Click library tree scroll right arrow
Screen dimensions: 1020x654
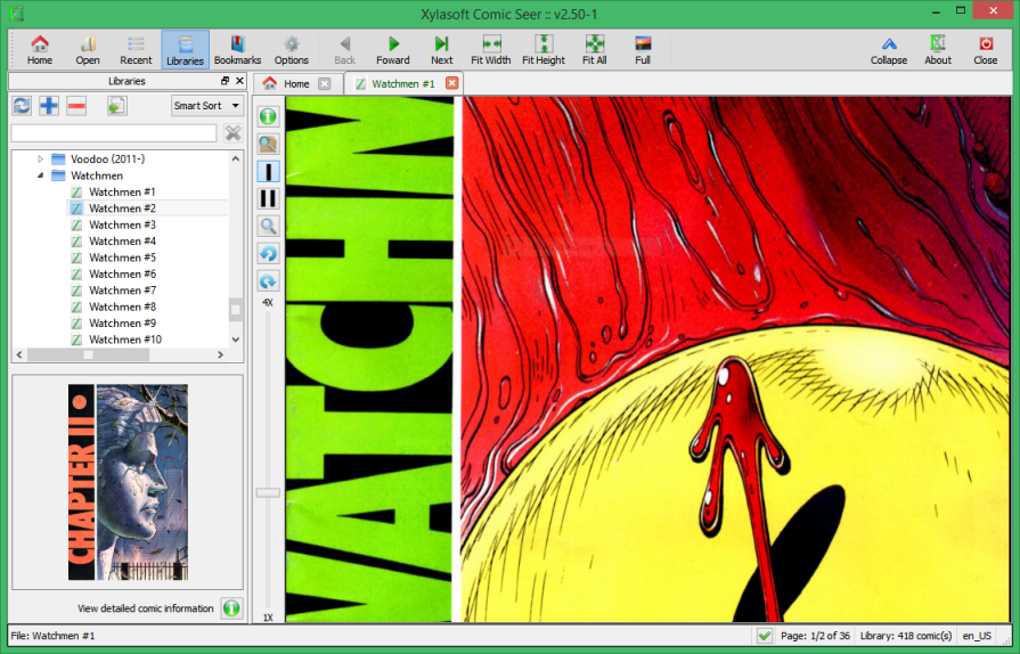click(x=221, y=355)
